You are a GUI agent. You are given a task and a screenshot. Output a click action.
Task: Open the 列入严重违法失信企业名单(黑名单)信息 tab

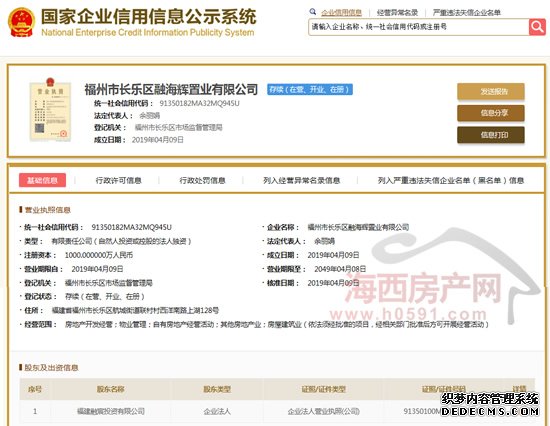click(x=451, y=180)
